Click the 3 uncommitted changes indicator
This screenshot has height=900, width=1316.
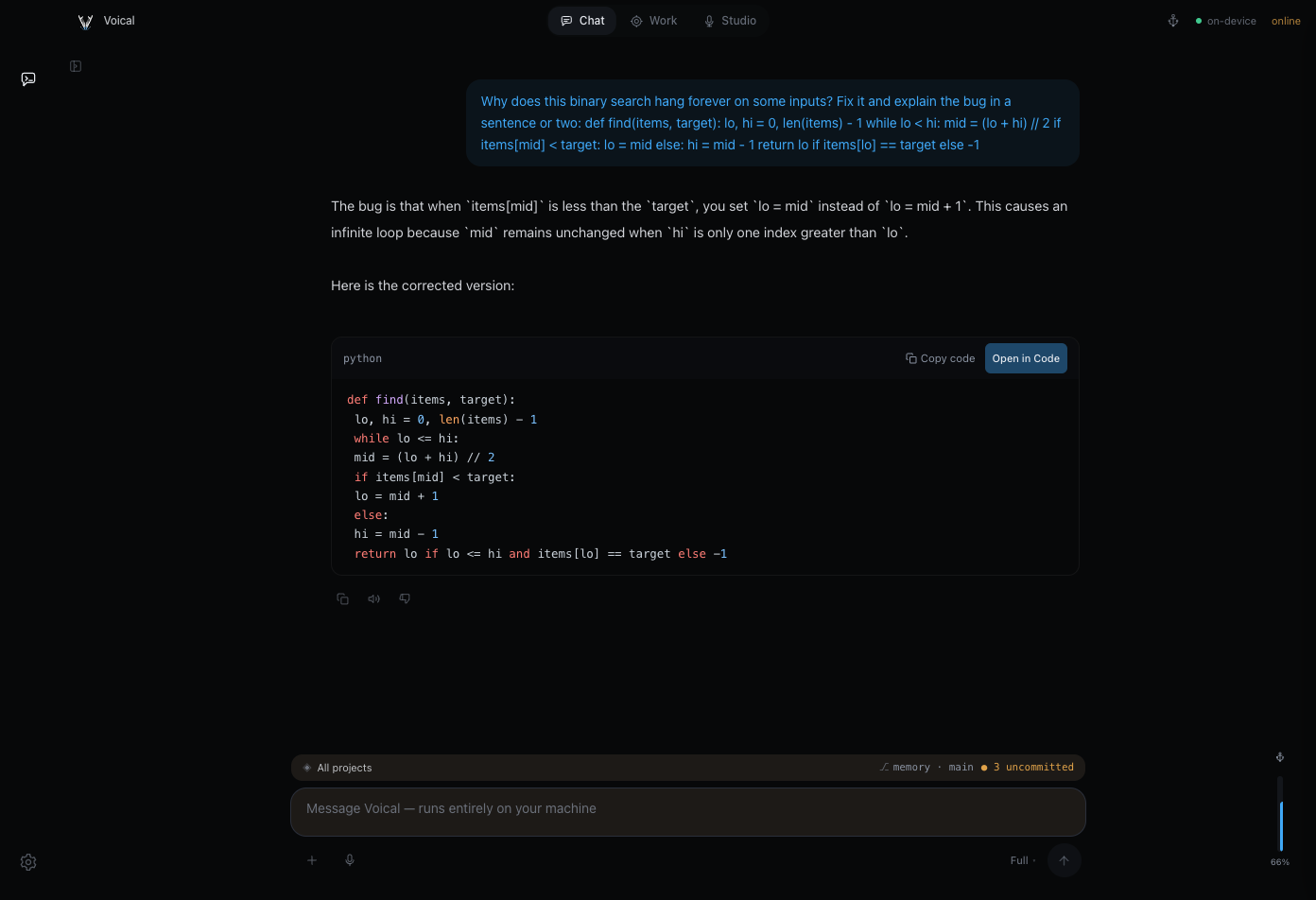[x=1028, y=768]
